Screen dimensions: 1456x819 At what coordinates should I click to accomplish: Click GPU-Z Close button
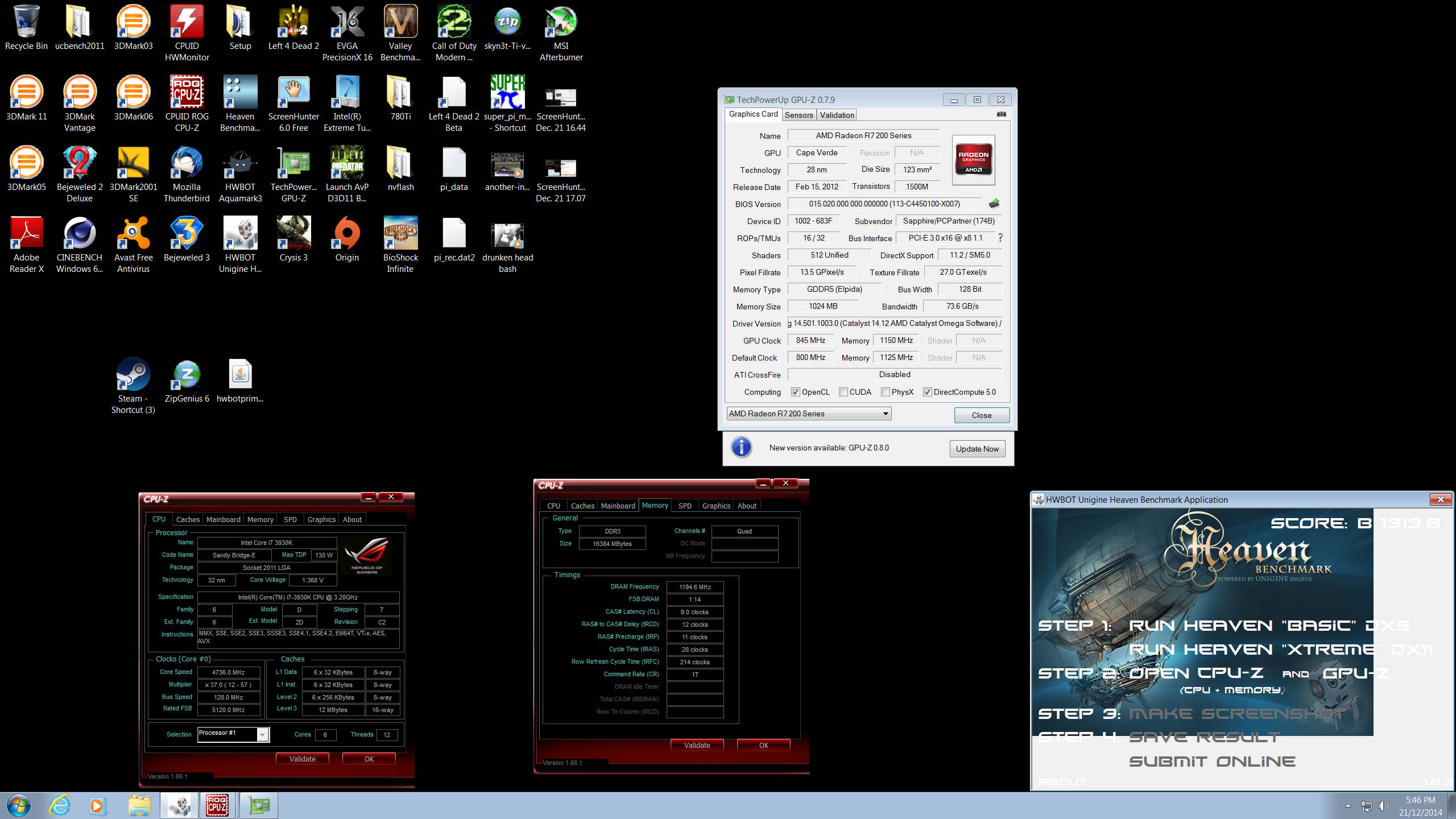pyautogui.click(x=982, y=415)
